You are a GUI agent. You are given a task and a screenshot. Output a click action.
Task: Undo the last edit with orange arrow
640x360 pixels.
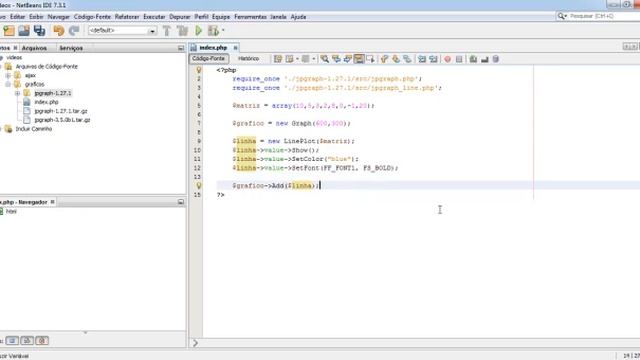59,31
